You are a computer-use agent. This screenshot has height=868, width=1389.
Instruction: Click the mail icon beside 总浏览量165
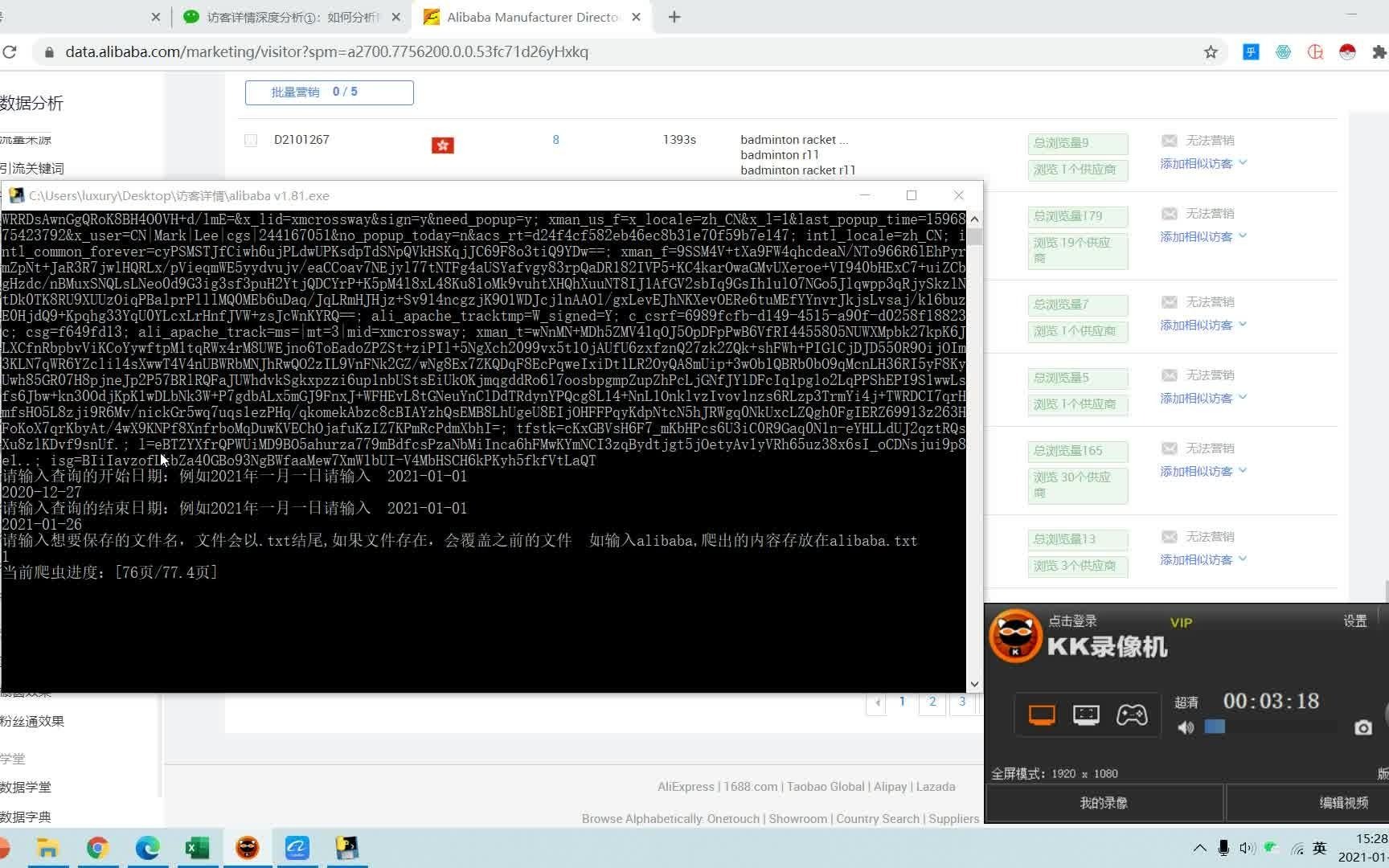coord(1170,448)
